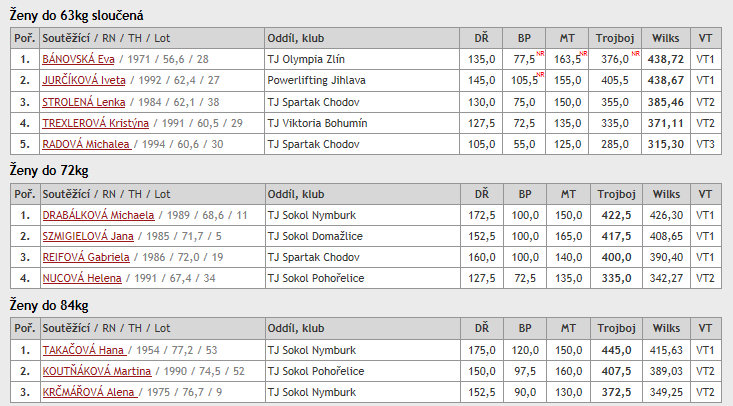Image resolution: width=733 pixels, height=406 pixels.
Task: Click NR marker beside Jurčíková's 105,5 bench
Action: 540,75
